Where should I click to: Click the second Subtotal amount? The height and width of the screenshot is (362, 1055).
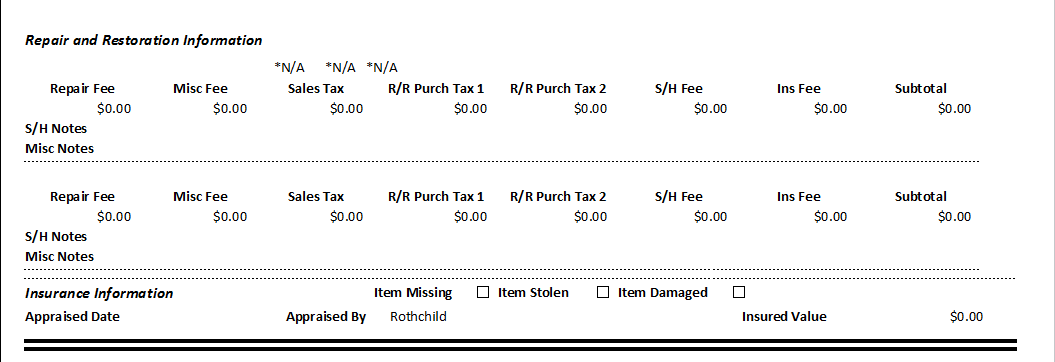pos(954,217)
